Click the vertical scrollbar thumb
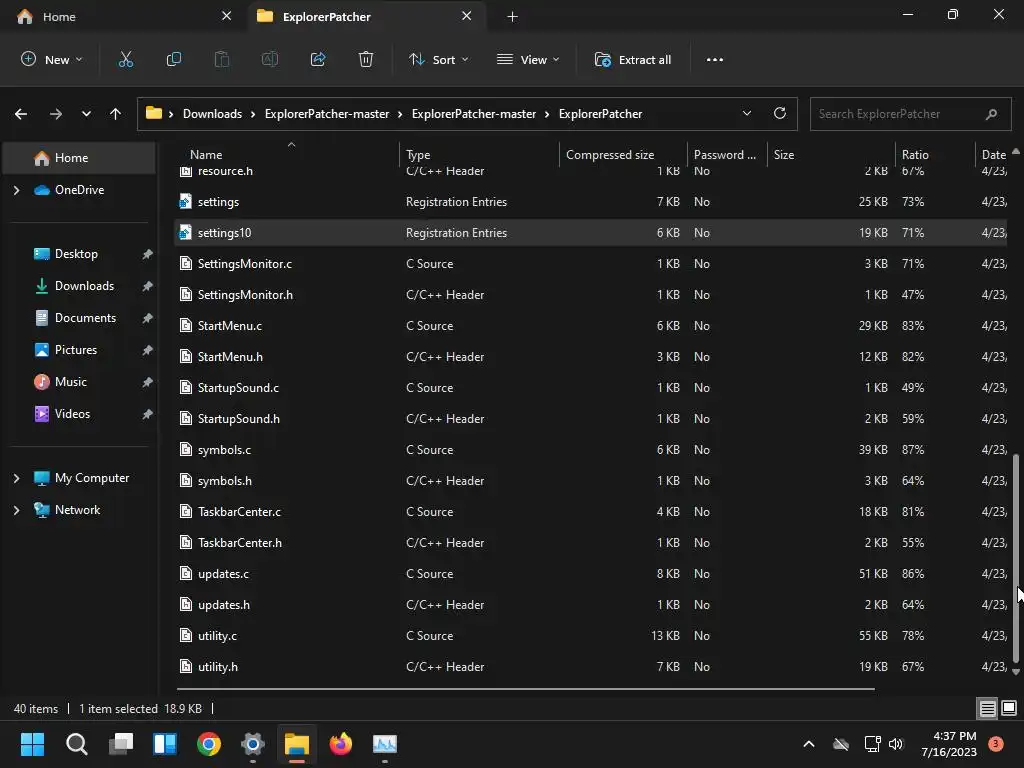 tap(1016, 558)
